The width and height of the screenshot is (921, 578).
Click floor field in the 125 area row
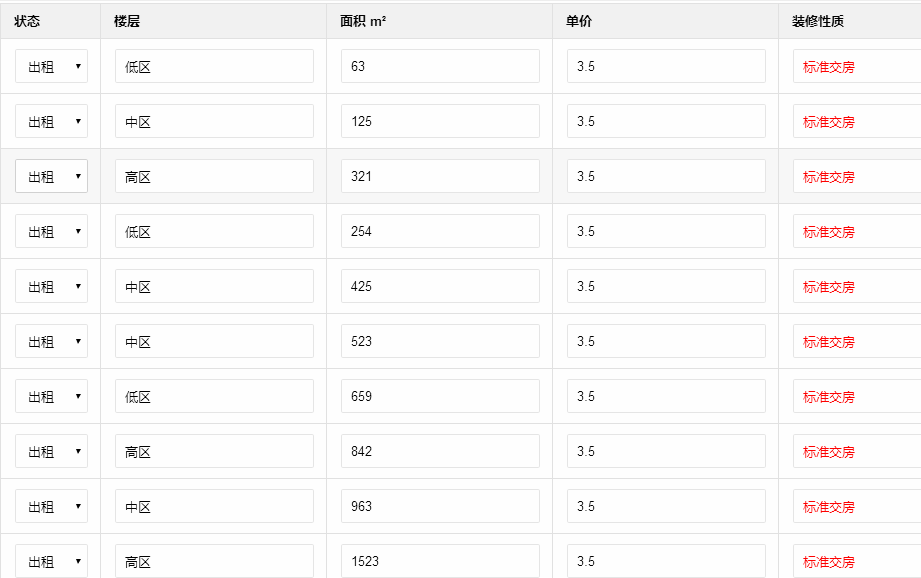tap(214, 122)
